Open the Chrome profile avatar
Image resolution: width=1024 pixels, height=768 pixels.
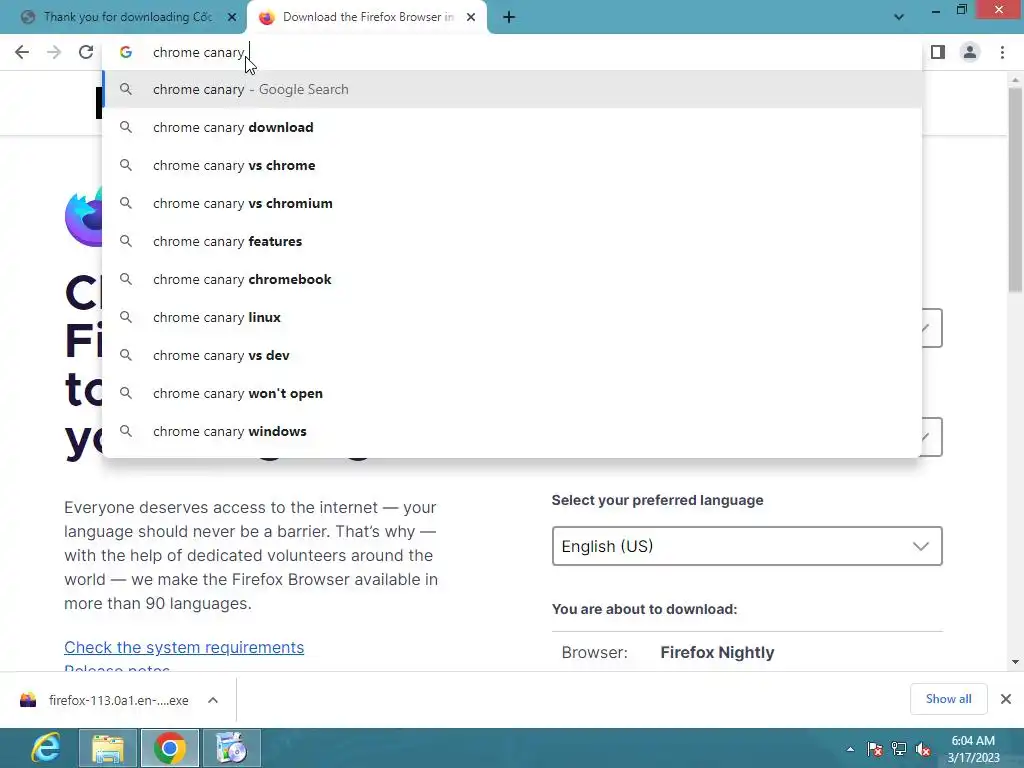[x=970, y=52]
